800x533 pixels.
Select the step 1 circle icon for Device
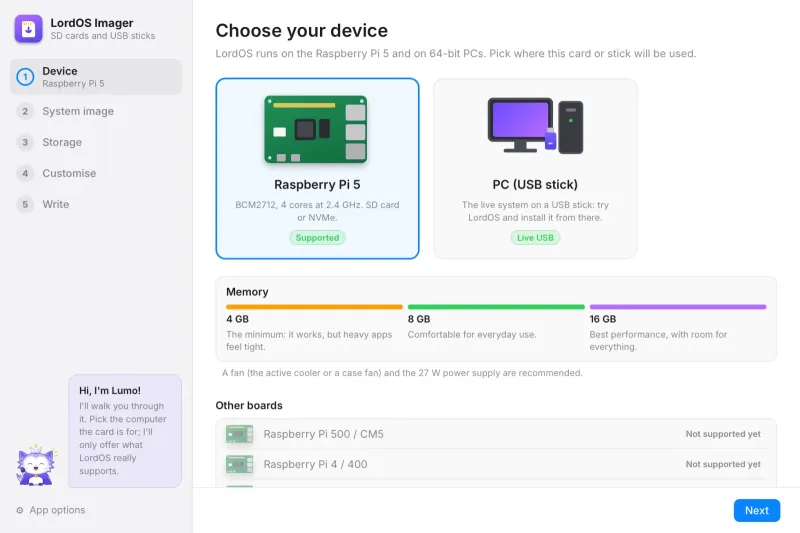pyautogui.click(x=25, y=77)
